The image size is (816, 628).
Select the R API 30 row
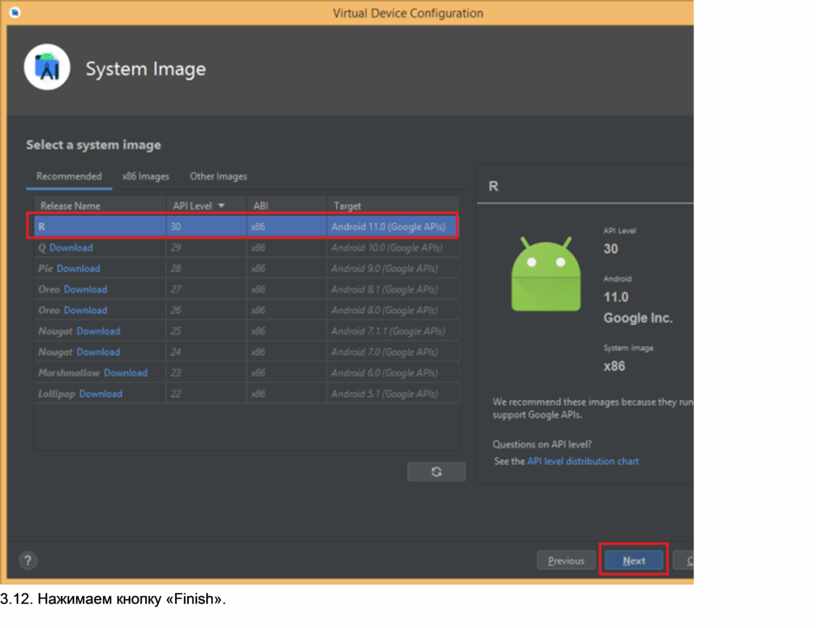pos(243,227)
